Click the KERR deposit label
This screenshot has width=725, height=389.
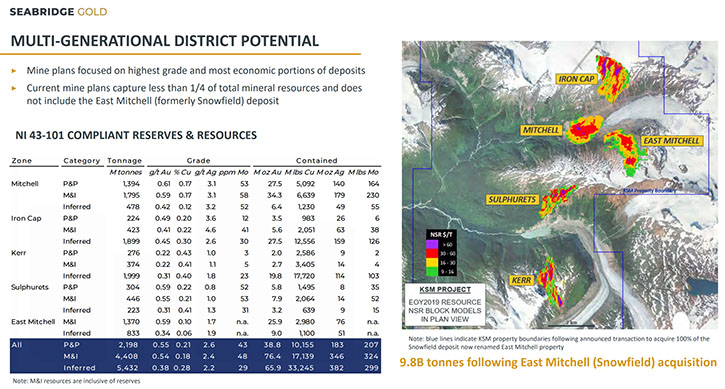pyautogui.click(x=522, y=280)
